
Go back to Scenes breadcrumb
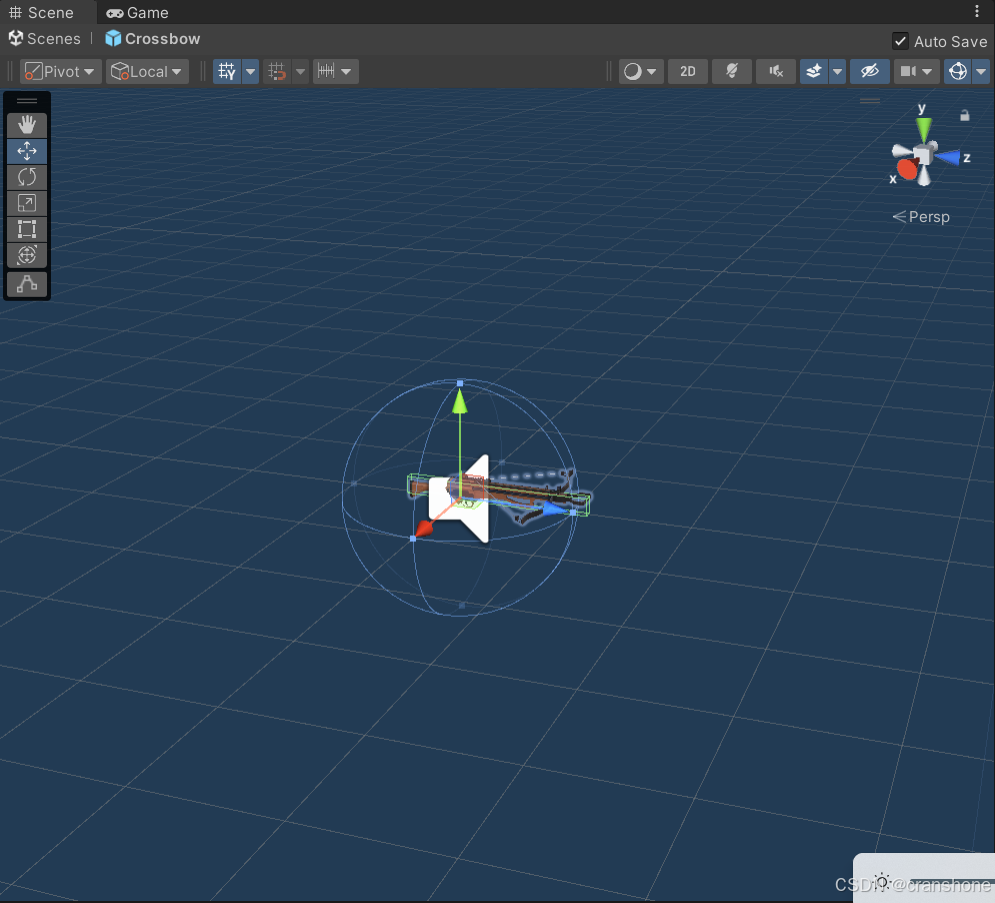[44, 39]
